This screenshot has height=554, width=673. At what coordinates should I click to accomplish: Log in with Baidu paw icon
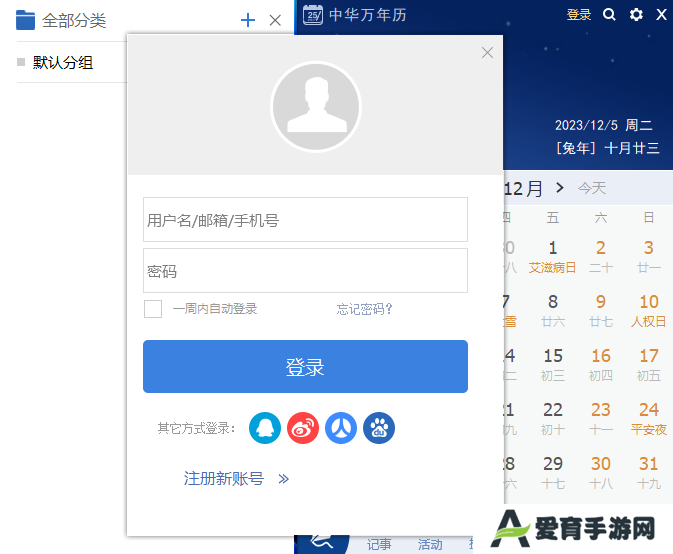tap(379, 428)
